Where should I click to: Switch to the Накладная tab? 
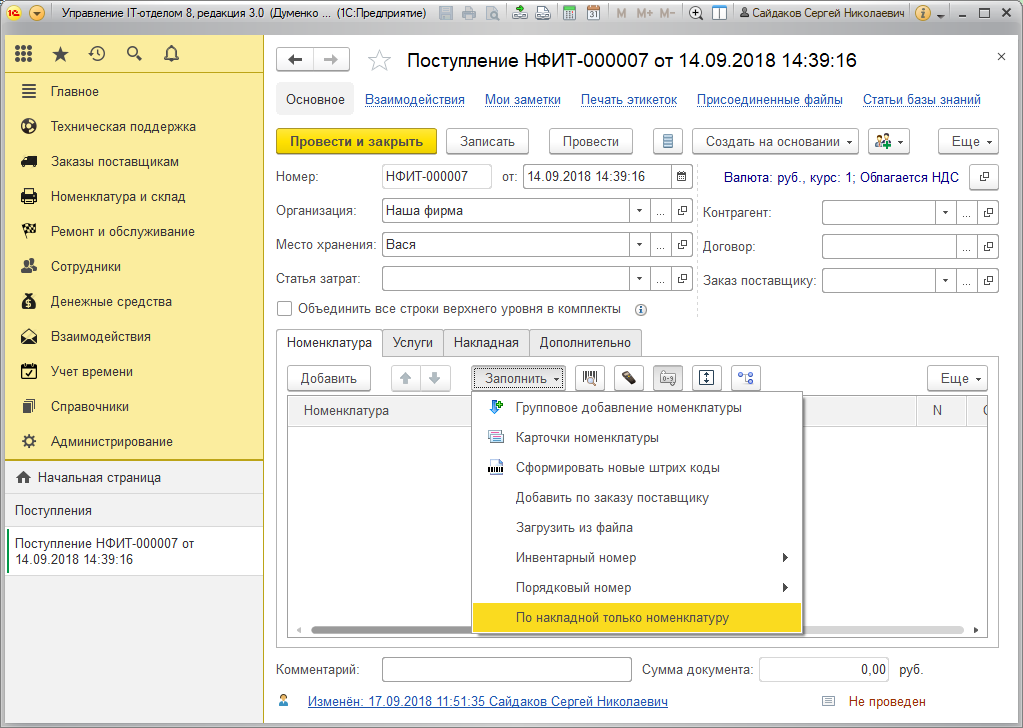[486, 343]
